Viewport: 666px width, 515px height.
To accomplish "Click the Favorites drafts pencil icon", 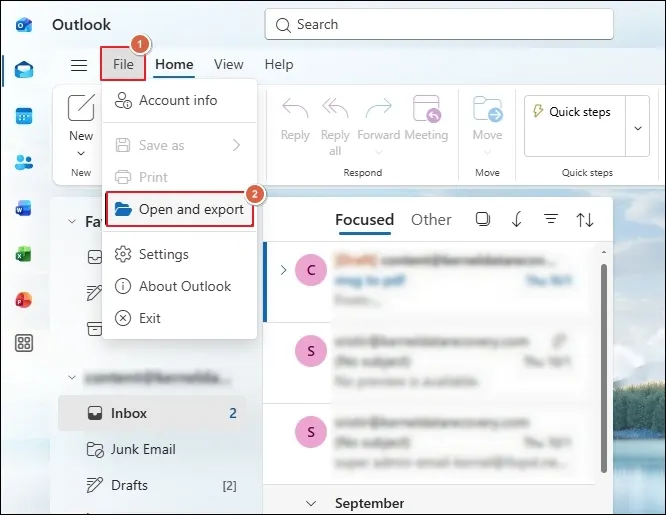I will [95, 293].
